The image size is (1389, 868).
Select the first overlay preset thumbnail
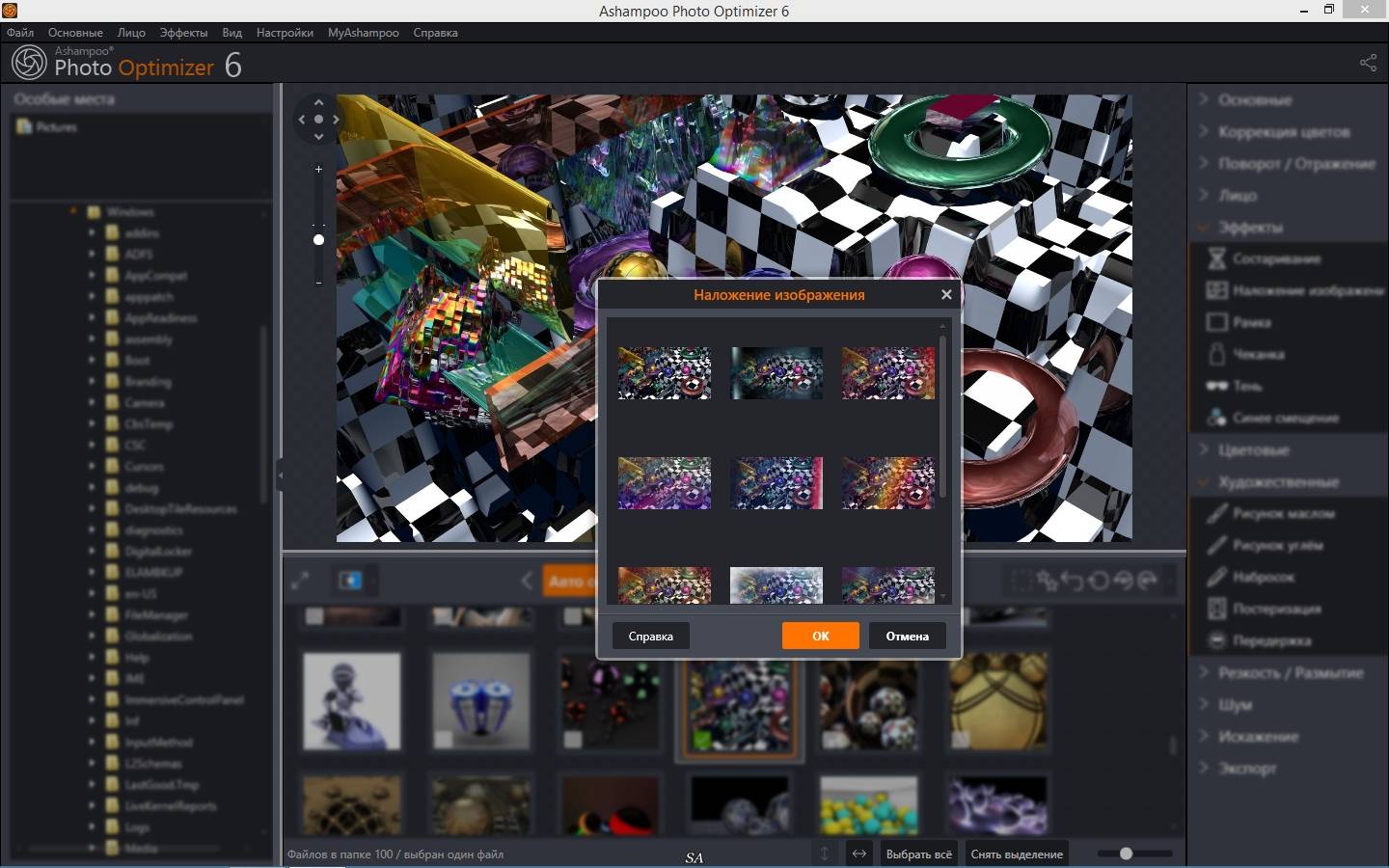click(x=665, y=373)
